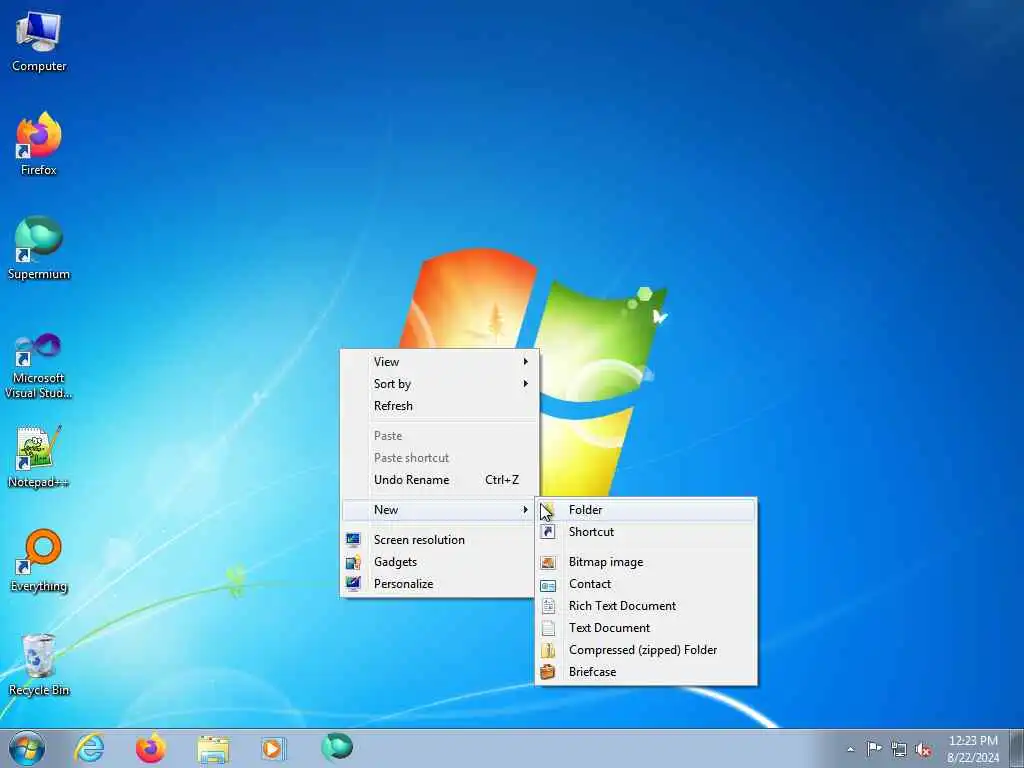Open the Action Center flag icon
The image size is (1024, 768).
point(874,748)
